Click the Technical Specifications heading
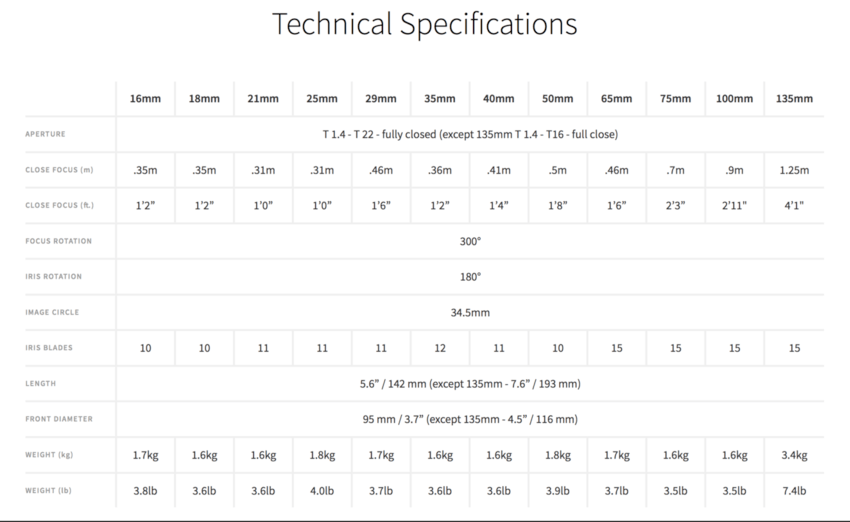850x522 pixels. (424, 24)
